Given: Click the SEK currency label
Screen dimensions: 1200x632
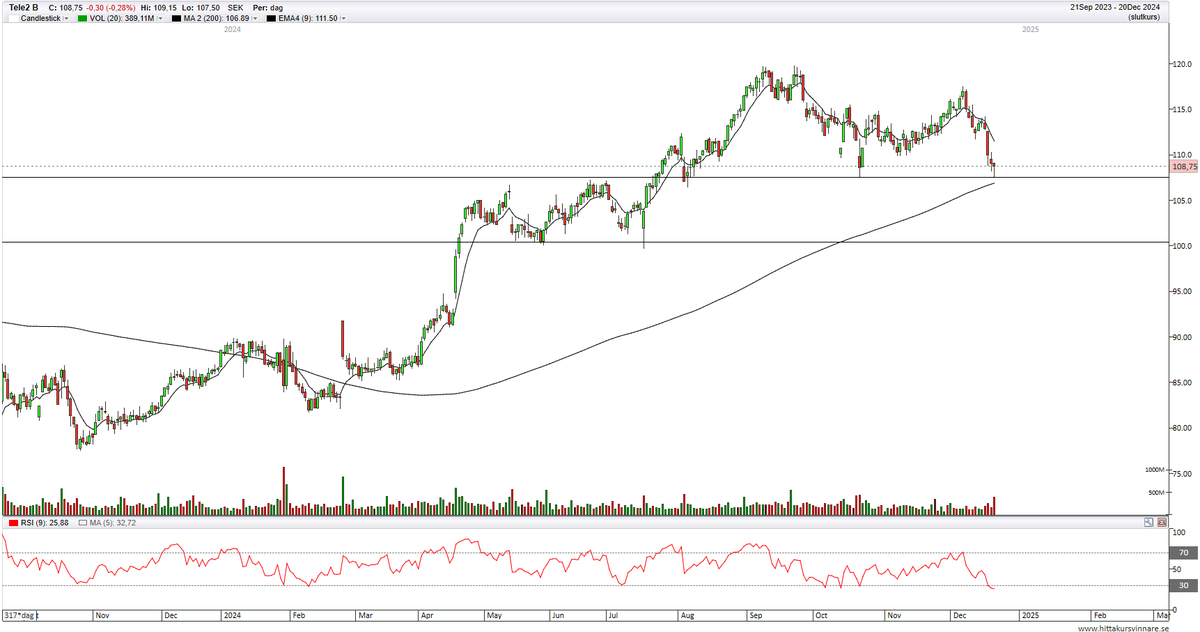Looking at the screenshot, I should coord(236,7).
